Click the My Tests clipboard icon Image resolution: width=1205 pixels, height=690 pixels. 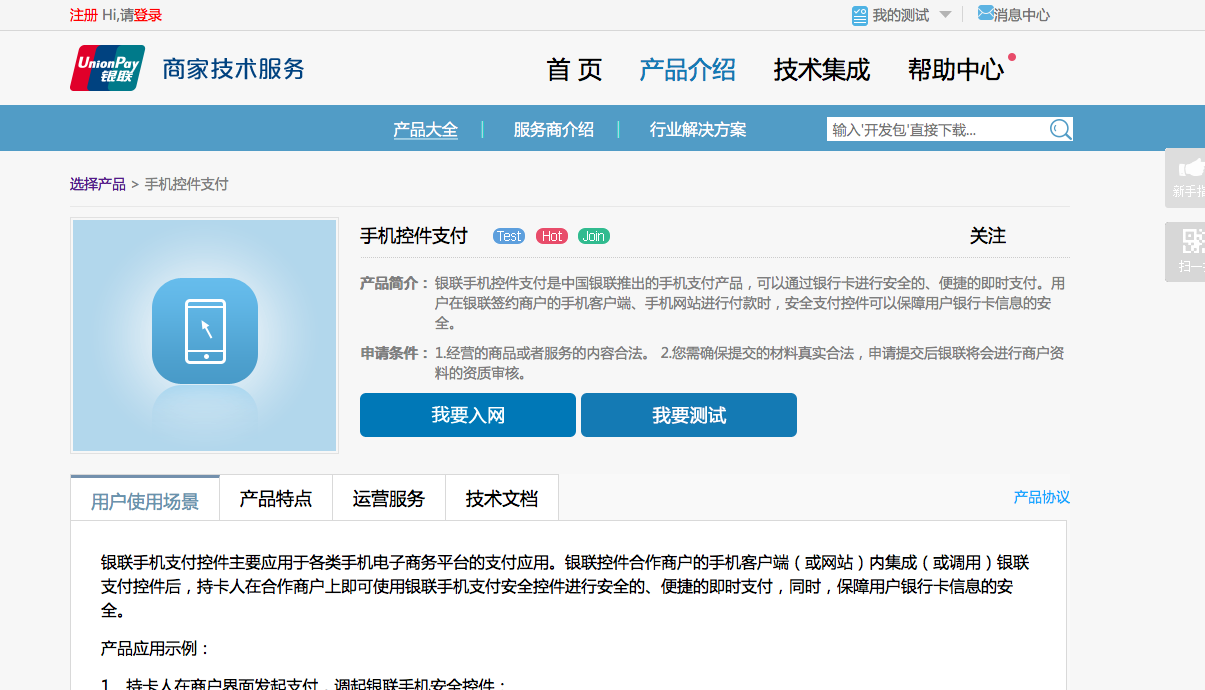(860, 15)
